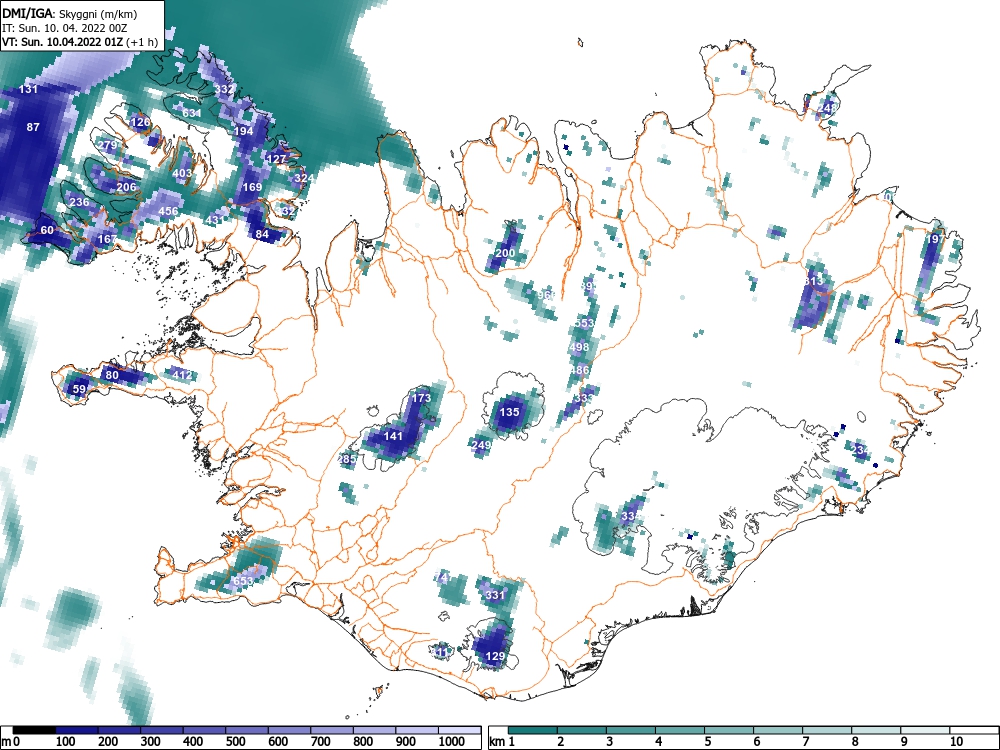Select the legend swatch between 500 and 600 m
Viewport: 1000px width, 750px height.
(x=247, y=730)
